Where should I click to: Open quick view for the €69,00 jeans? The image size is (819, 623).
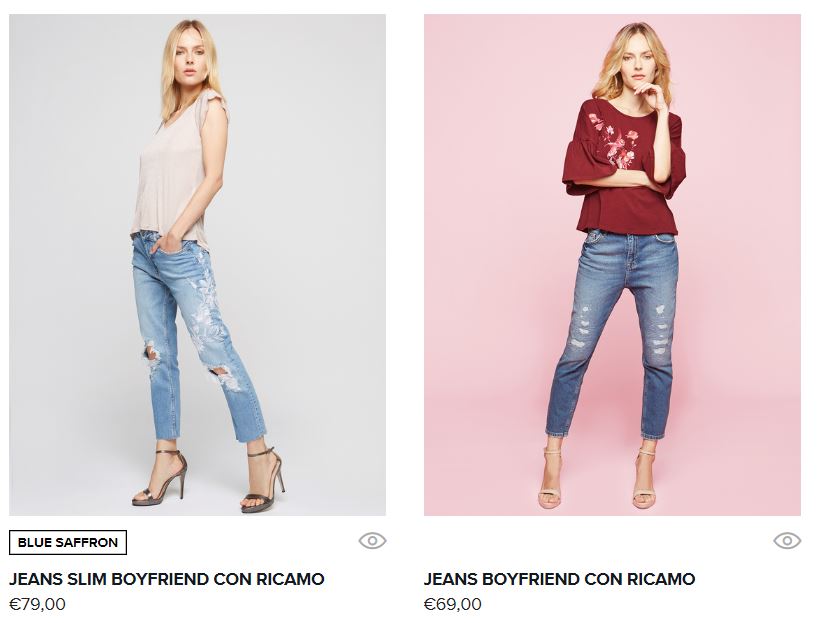click(x=787, y=540)
